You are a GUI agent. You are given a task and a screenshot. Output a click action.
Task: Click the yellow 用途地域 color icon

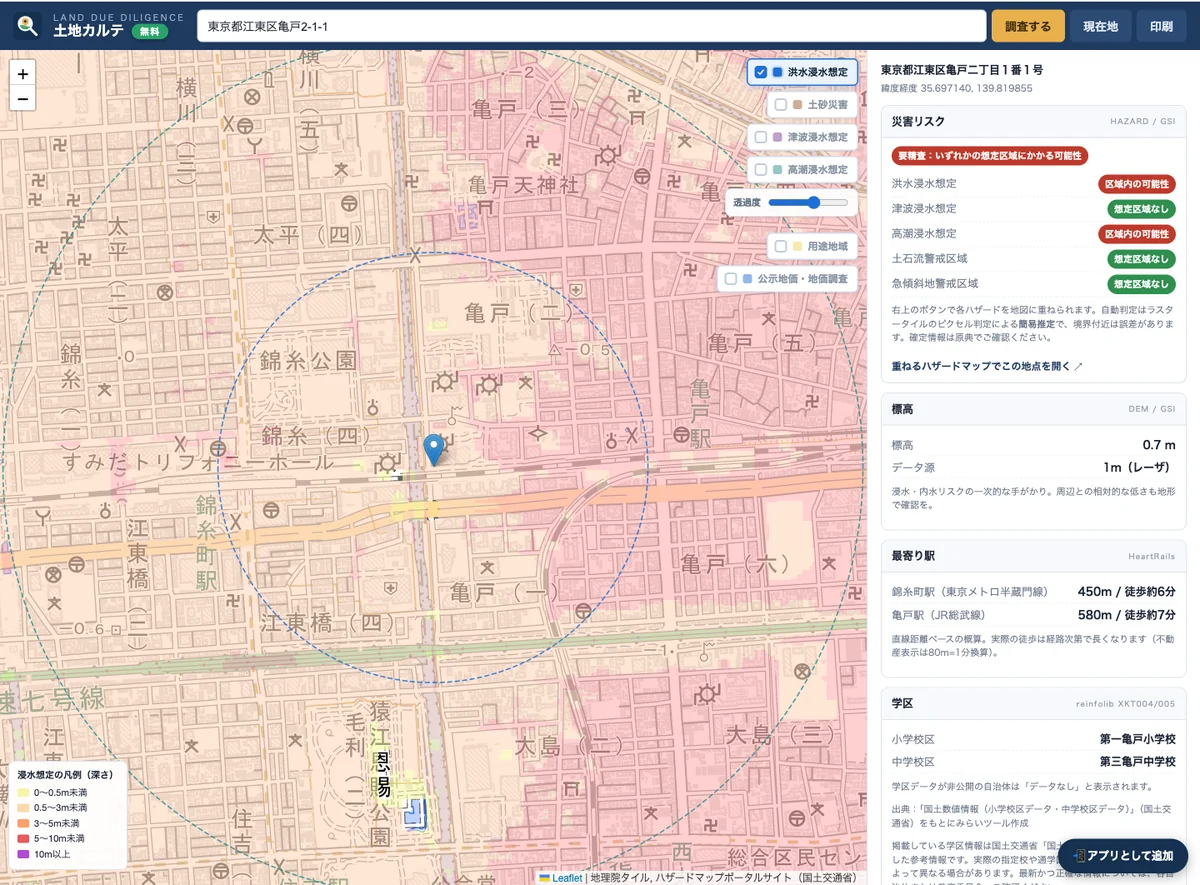pos(797,246)
